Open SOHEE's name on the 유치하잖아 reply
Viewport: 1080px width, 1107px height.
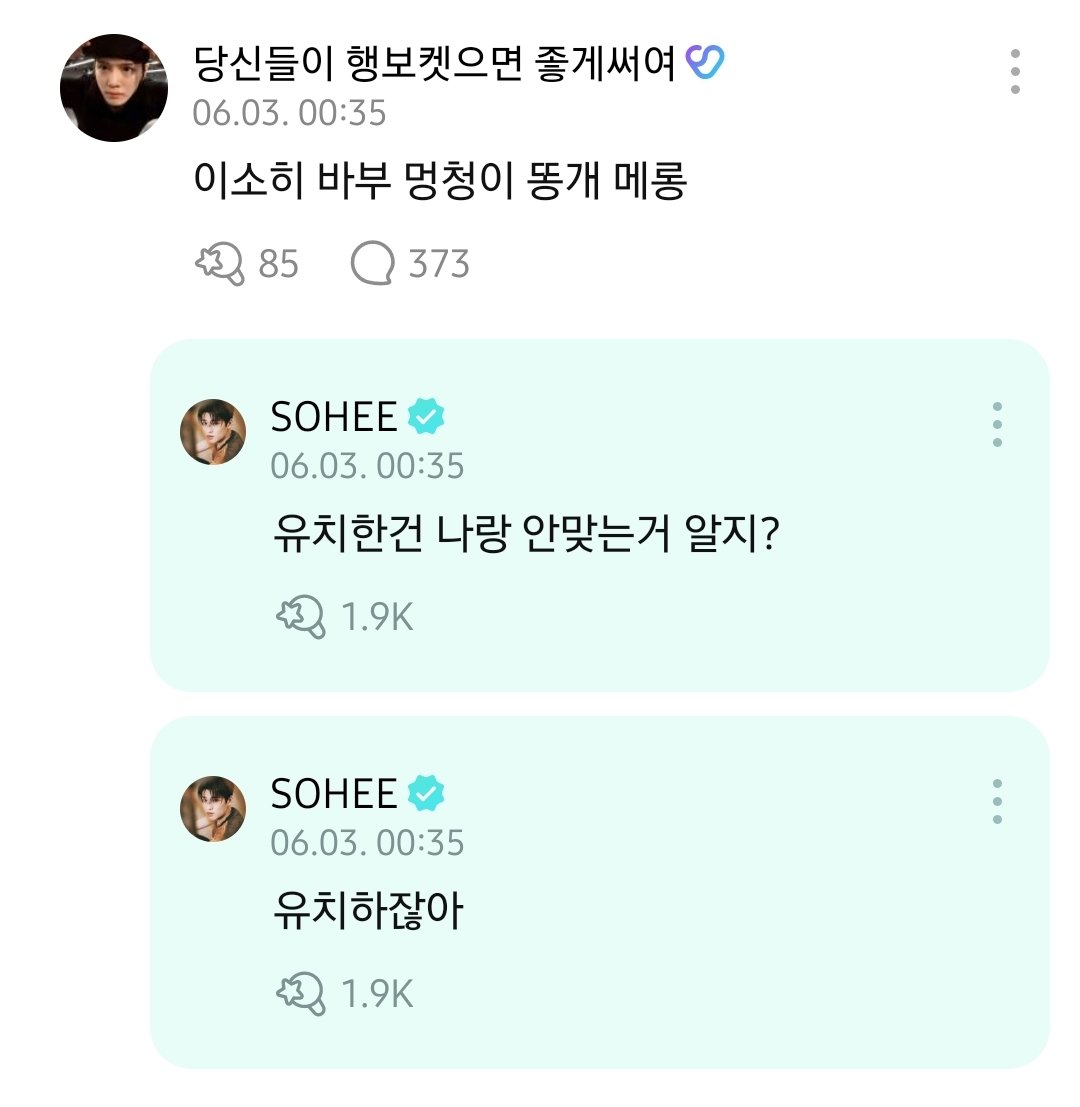tap(334, 795)
